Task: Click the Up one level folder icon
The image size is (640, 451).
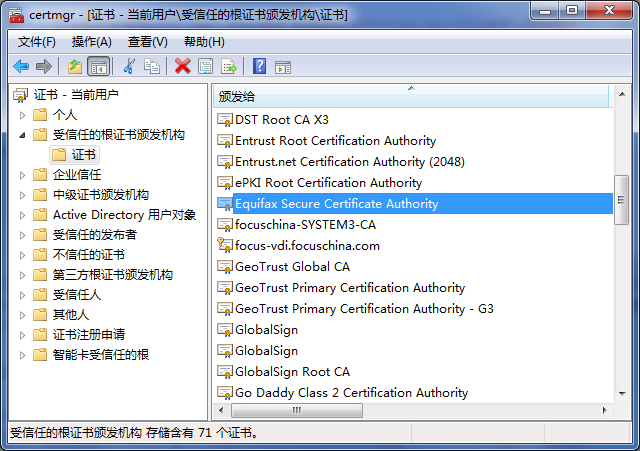Action: 75,66
